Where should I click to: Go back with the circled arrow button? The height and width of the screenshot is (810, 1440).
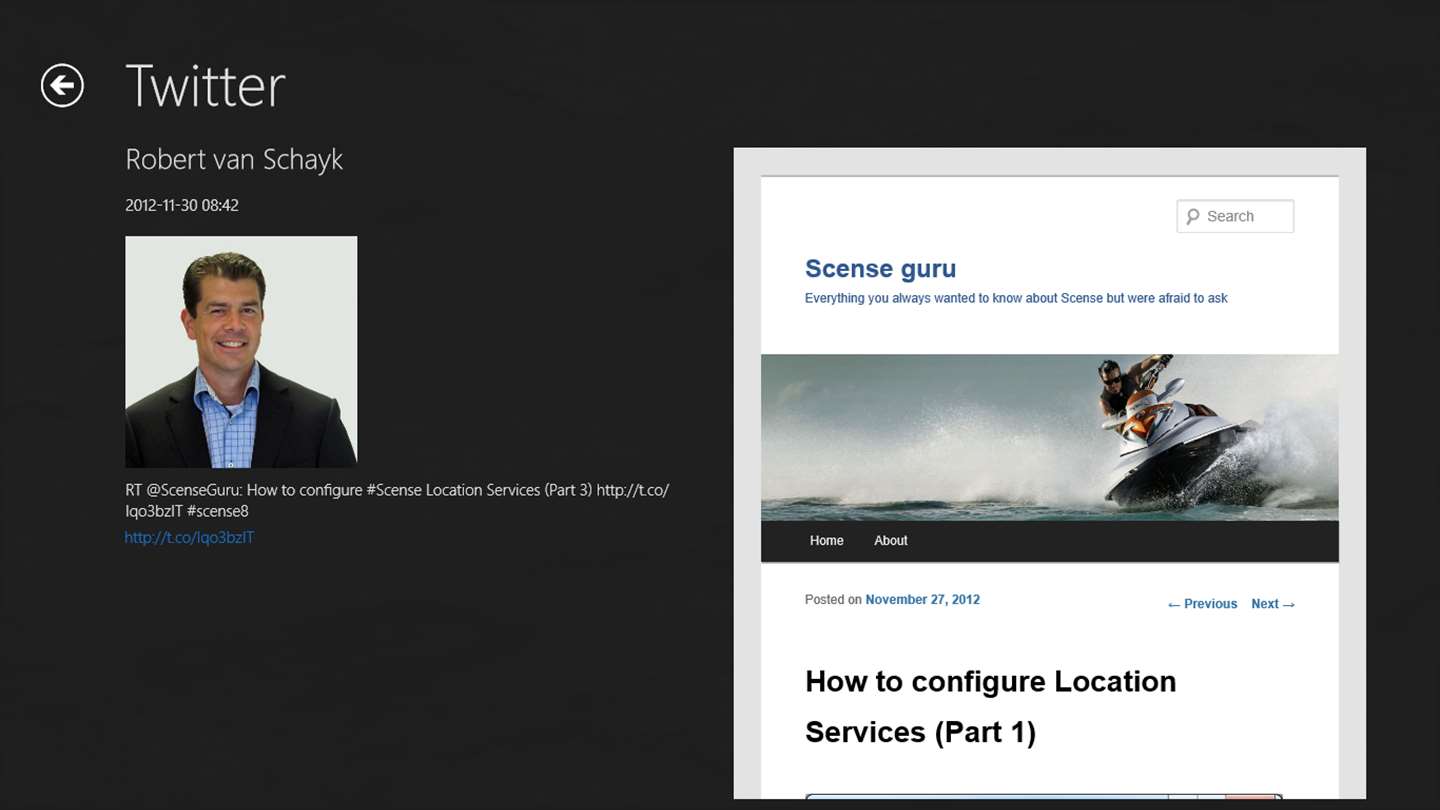[x=62, y=85]
